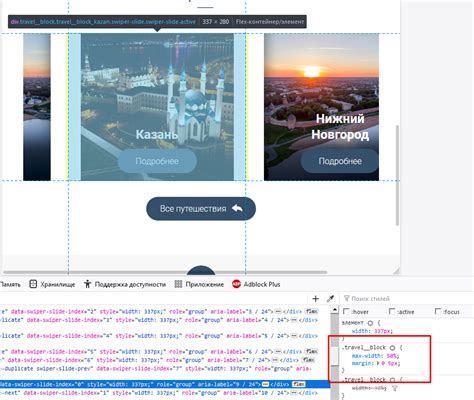Click Подробнее button on Нижний Новгород card
The height and width of the screenshot is (400, 474).
click(340, 161)
